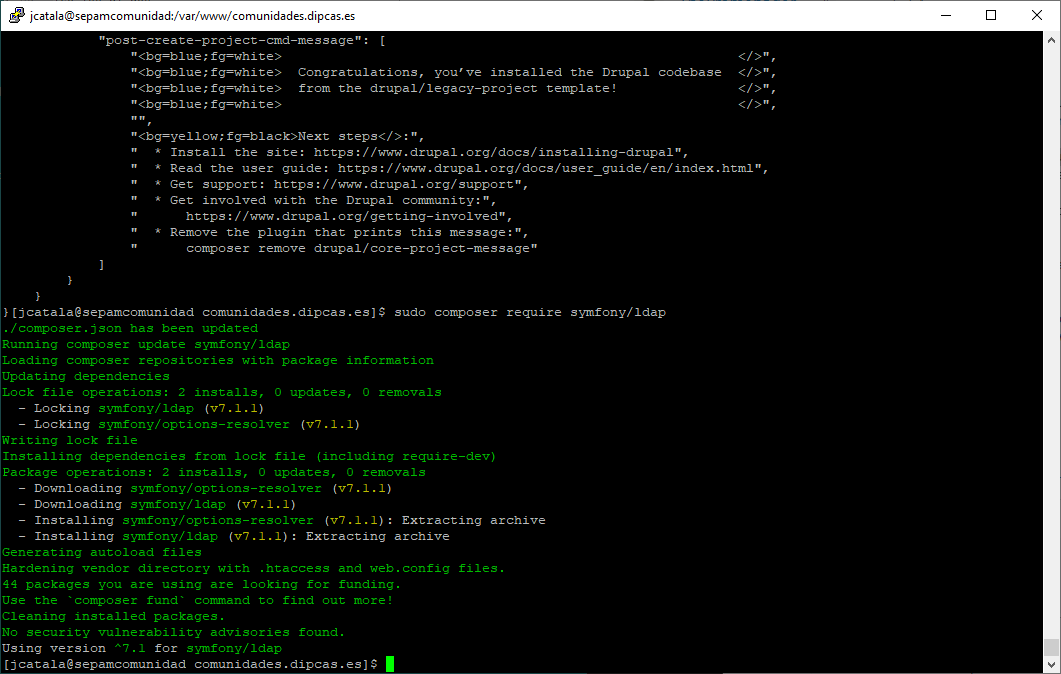Click the green terminal cursor block
This screenshot has width=1061, height=674.
coord(390,664)
